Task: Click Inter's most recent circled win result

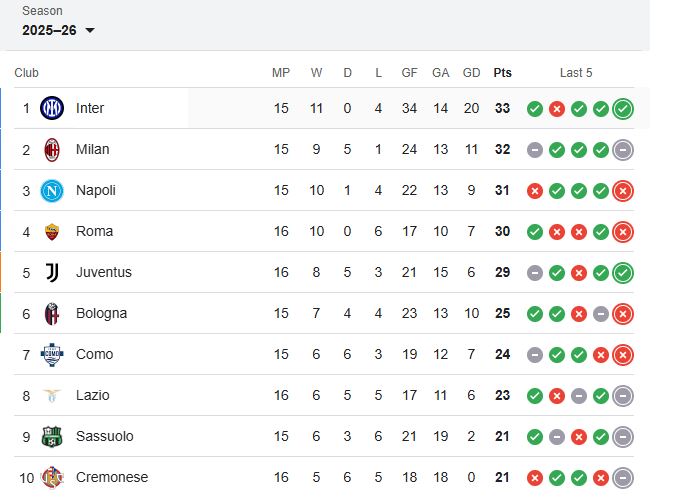Action: (x=623, y=108)
